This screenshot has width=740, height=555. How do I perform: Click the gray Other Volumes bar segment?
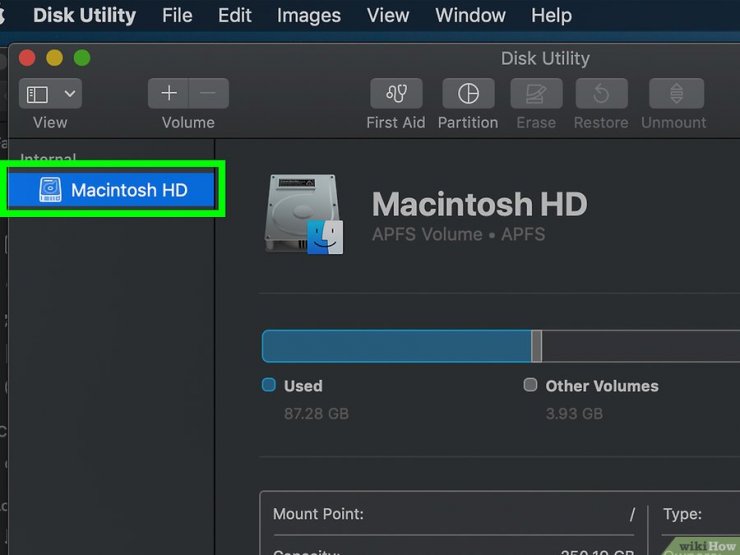pos(537,346)
